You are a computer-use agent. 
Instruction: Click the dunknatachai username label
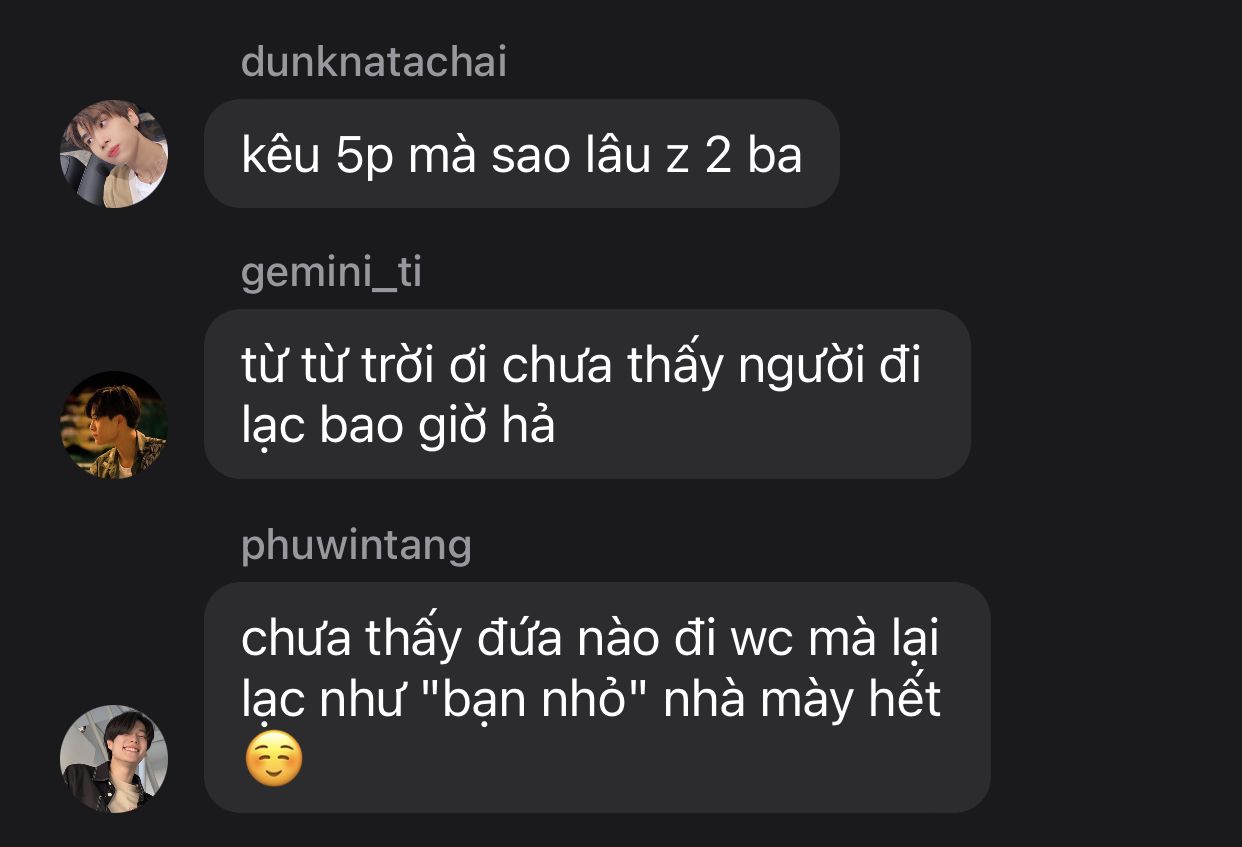pos(374,62)
